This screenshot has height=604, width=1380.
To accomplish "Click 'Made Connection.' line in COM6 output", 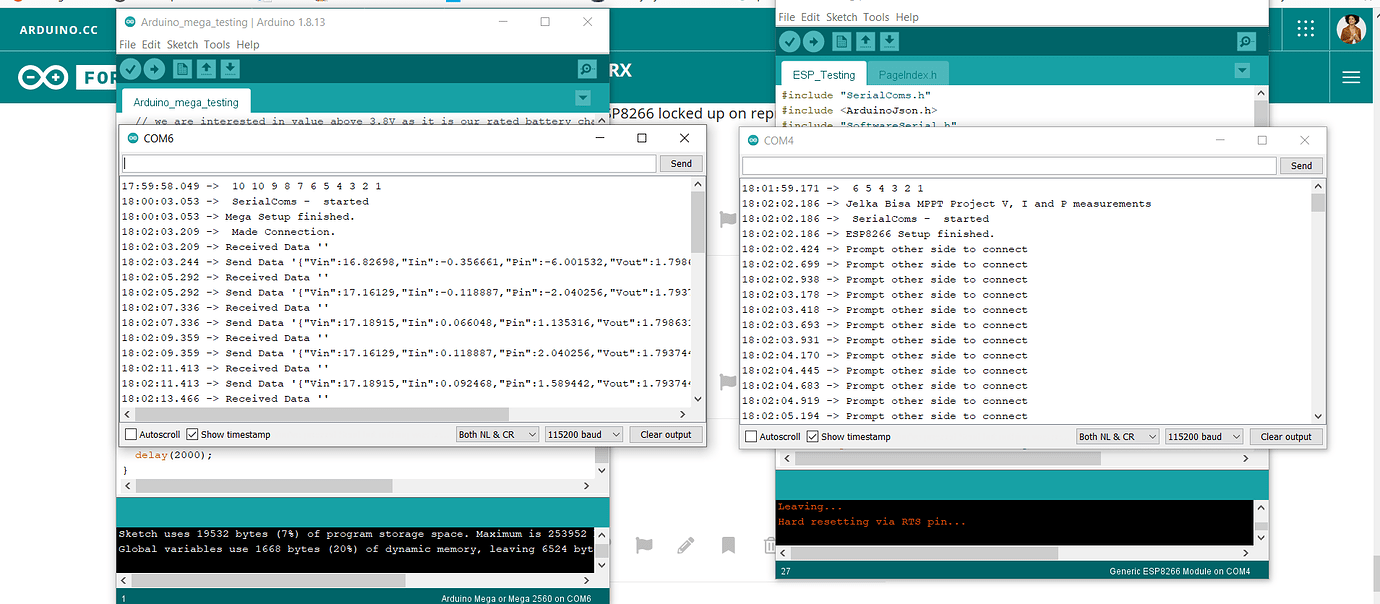I will (x=283, y=232).
